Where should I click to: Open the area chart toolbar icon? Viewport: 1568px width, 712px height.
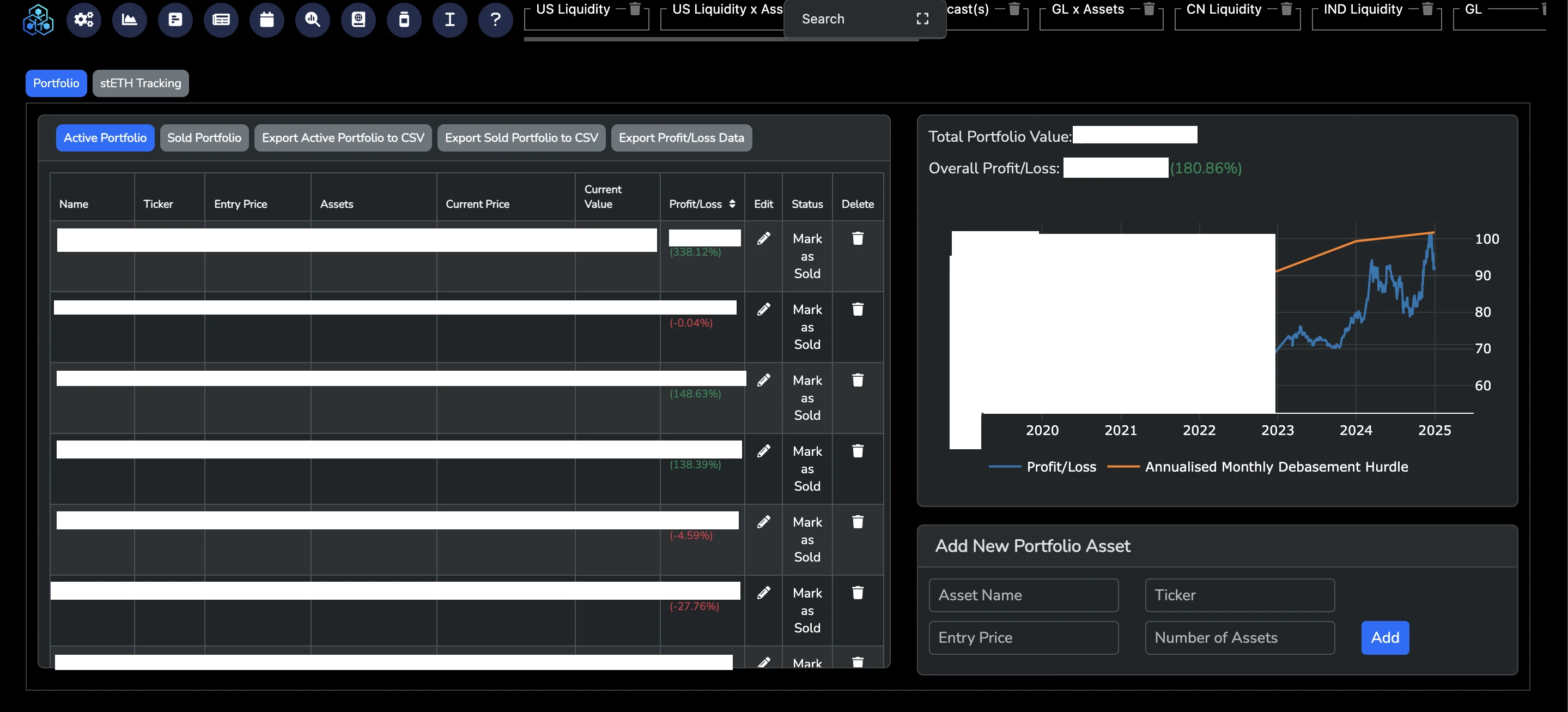(x=129, y=20)
